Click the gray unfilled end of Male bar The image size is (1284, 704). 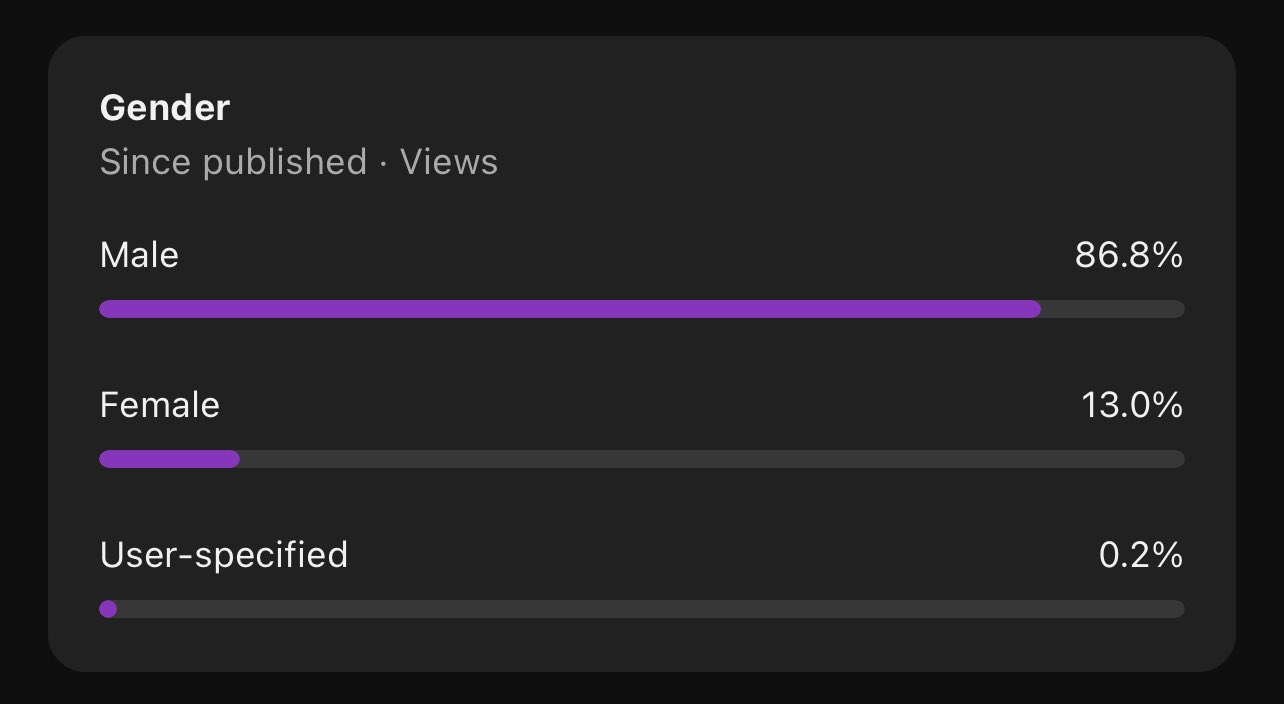tap(1113, 309)
